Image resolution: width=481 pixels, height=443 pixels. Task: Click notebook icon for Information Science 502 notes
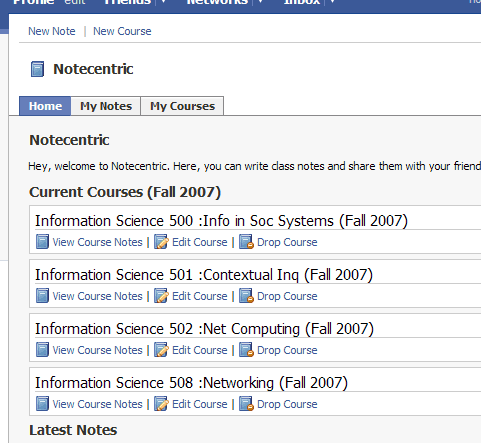[x=42, y=350]
